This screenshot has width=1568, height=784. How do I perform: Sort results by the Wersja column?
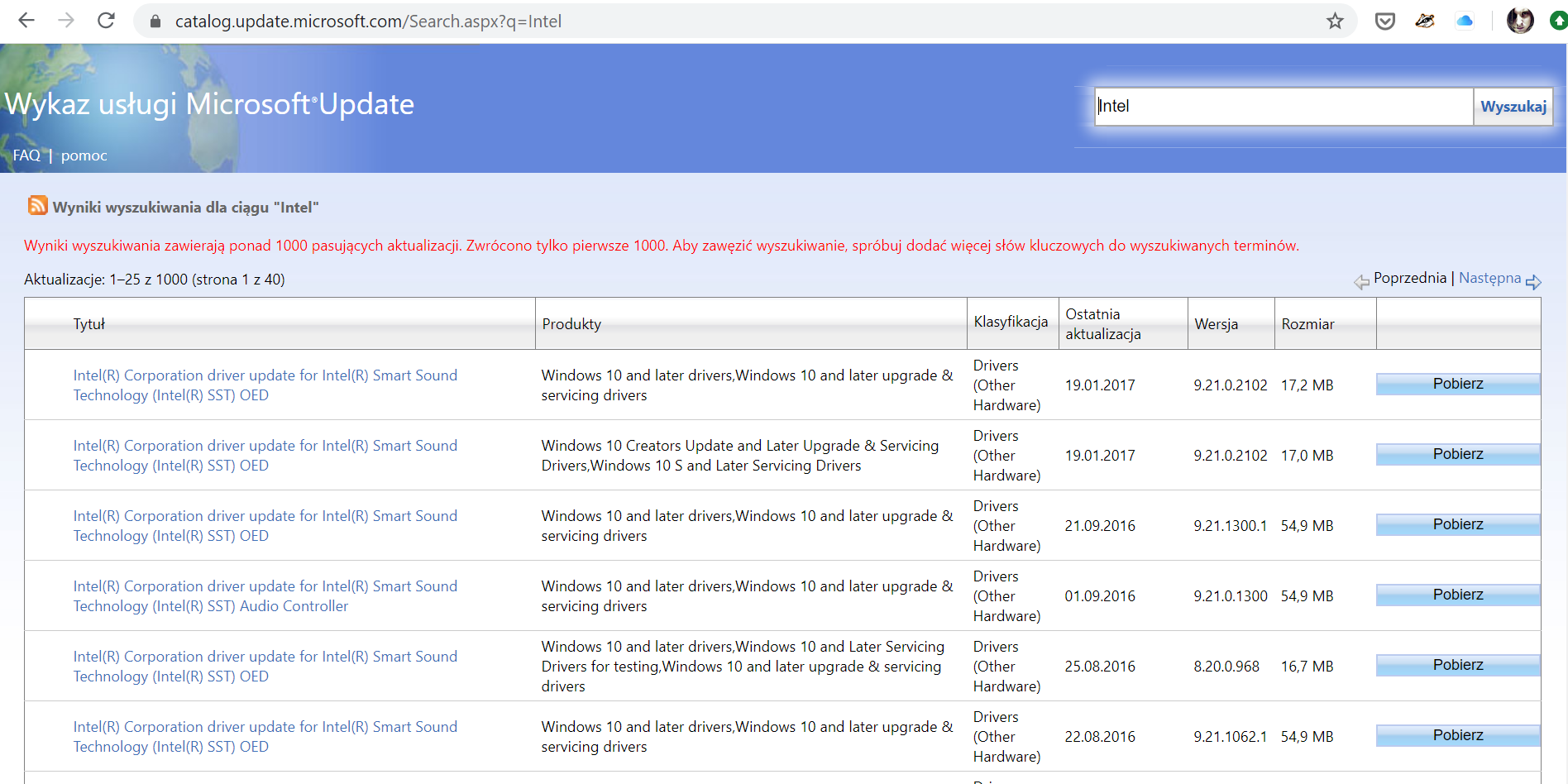[x=1217, y=324]
